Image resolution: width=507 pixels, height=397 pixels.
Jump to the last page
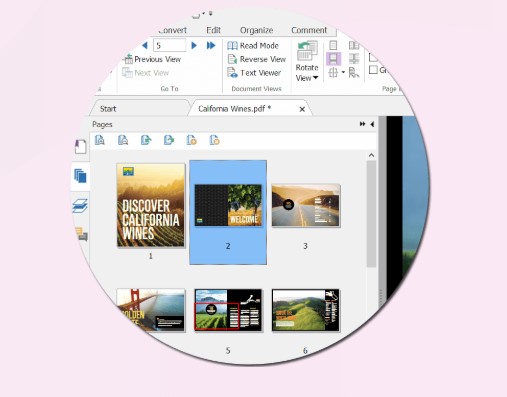(211, 46)
